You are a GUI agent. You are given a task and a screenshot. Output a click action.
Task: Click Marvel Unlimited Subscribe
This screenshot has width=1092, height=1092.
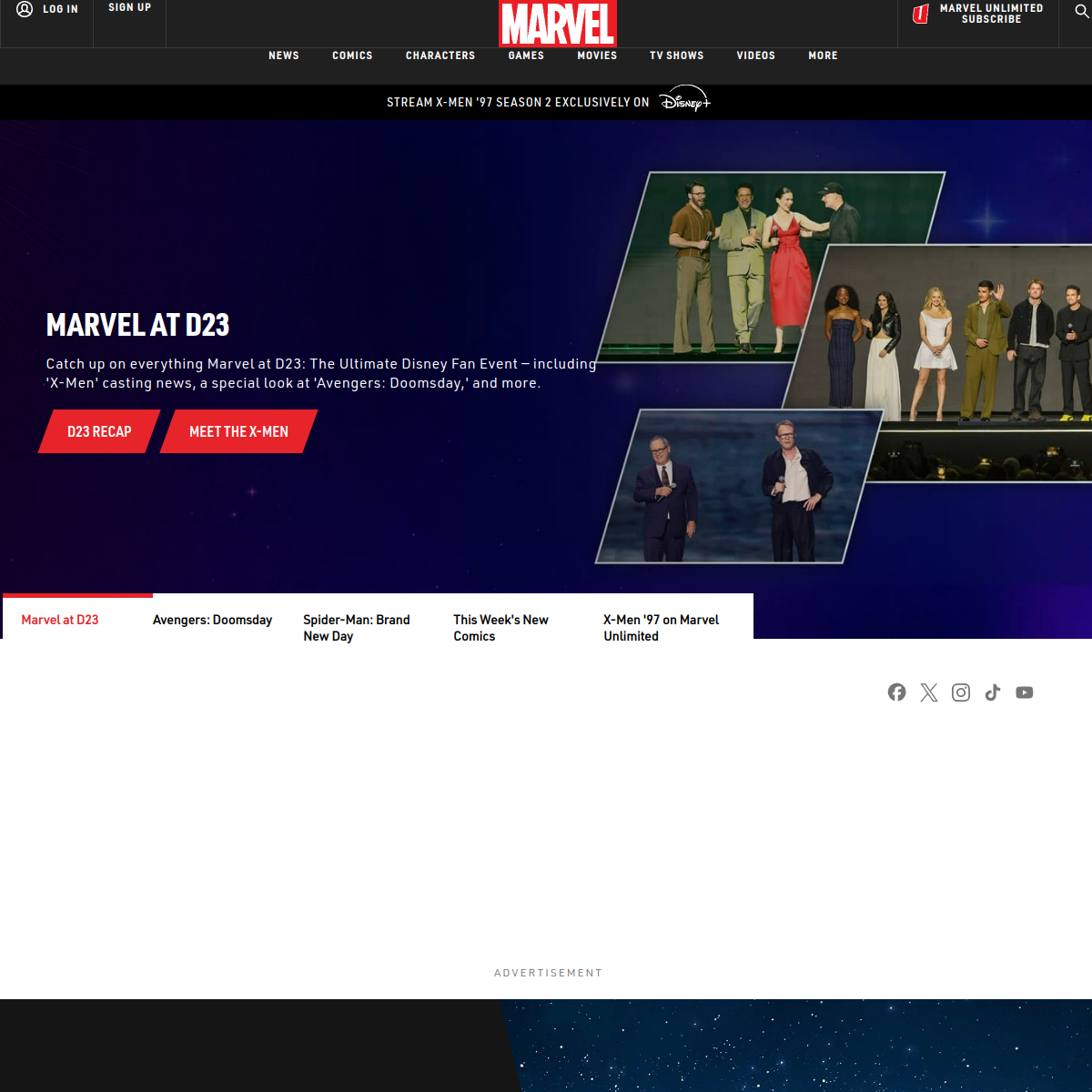point(992,14)
